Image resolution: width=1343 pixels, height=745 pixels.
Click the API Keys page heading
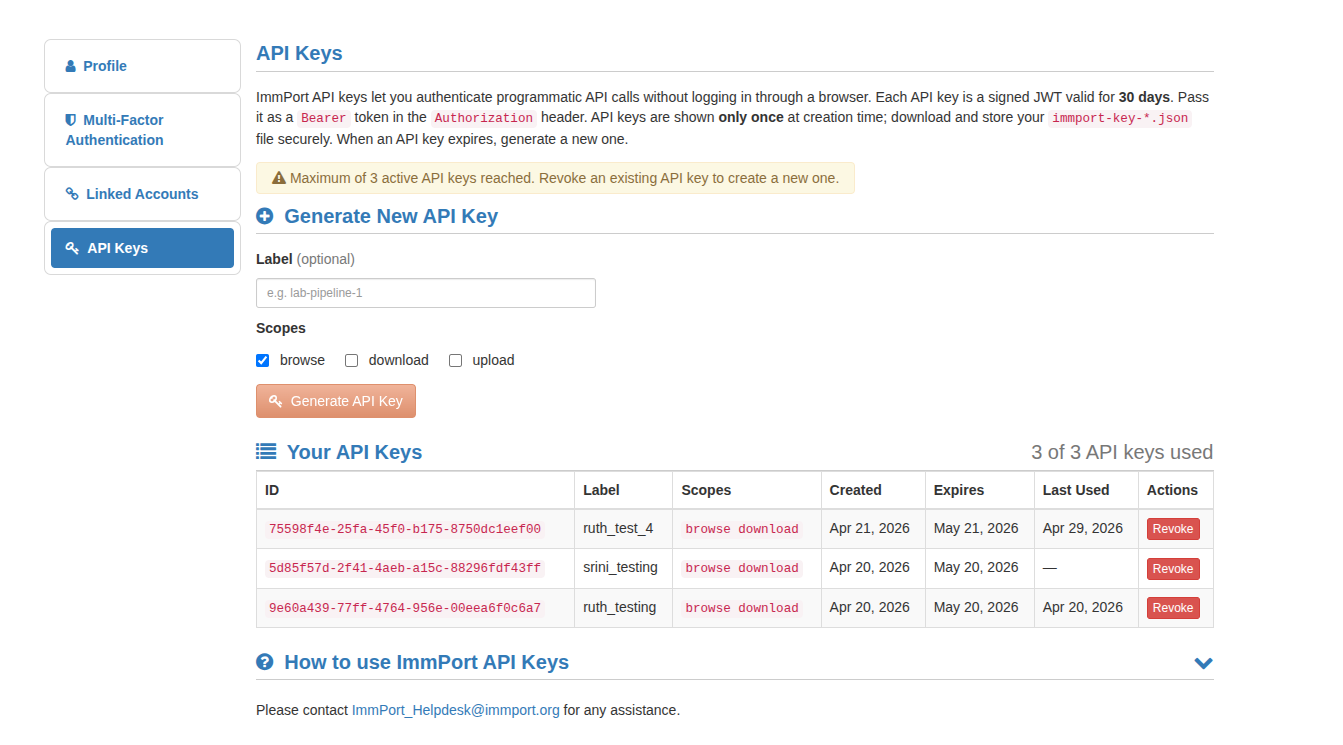point(299,54)
